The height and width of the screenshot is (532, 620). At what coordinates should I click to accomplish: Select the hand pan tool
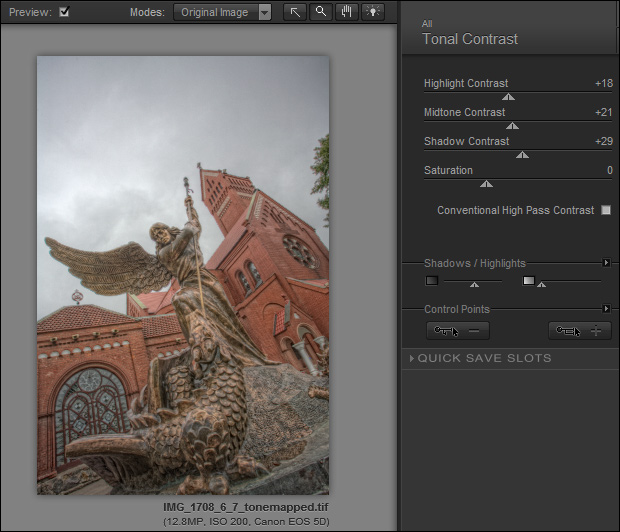347,12
